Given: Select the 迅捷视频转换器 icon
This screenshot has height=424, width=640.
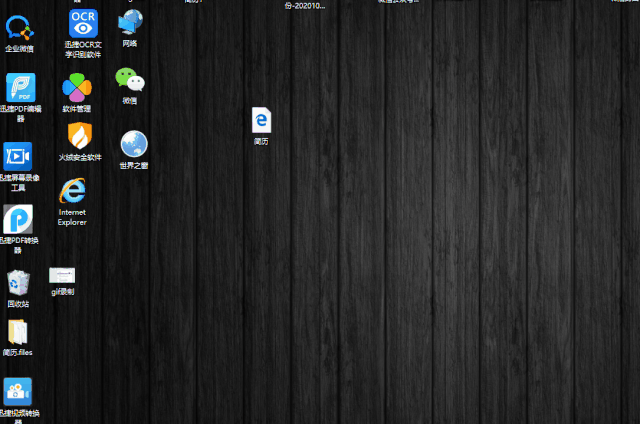Looking at the screenshot, I should point(18,392).
